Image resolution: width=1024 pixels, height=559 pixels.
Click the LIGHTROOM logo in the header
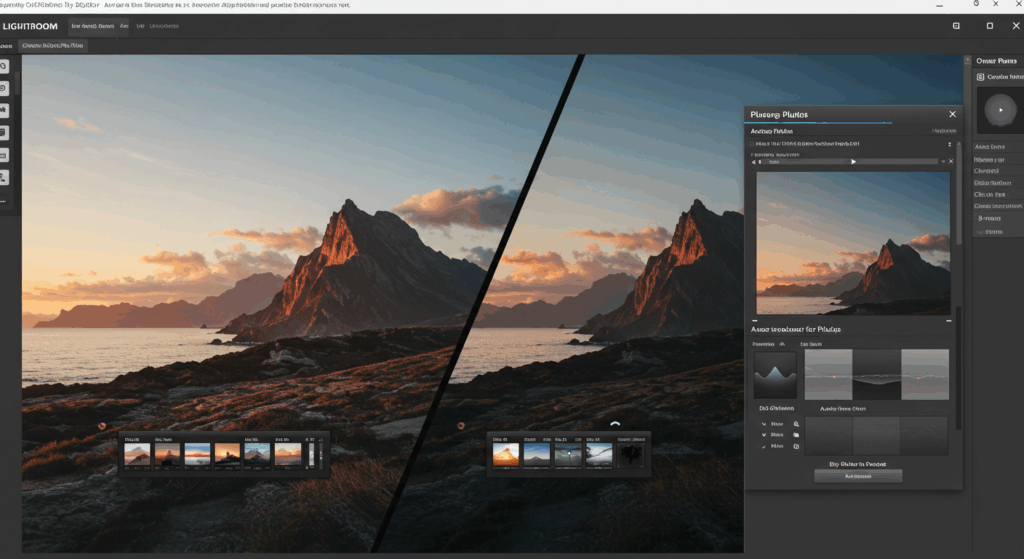click(30, 26)
